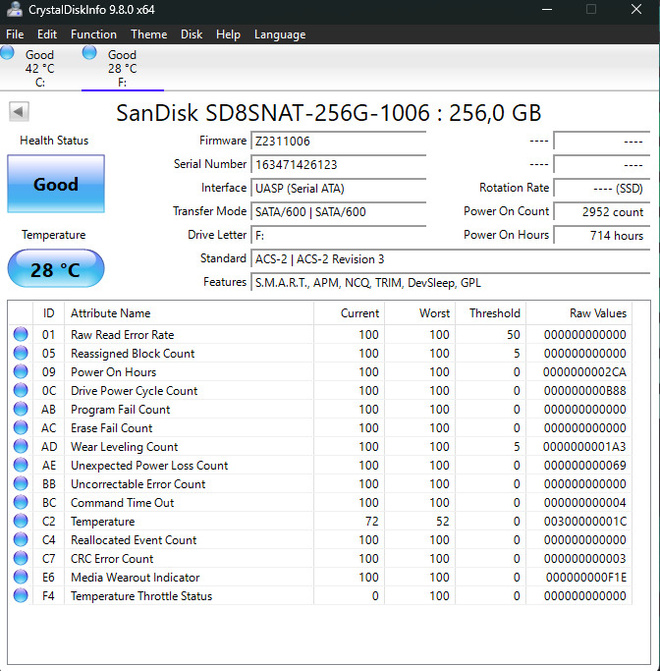Open the Disk menu
660x671 pixels.
pyautogui.click(x=191, y=34)
